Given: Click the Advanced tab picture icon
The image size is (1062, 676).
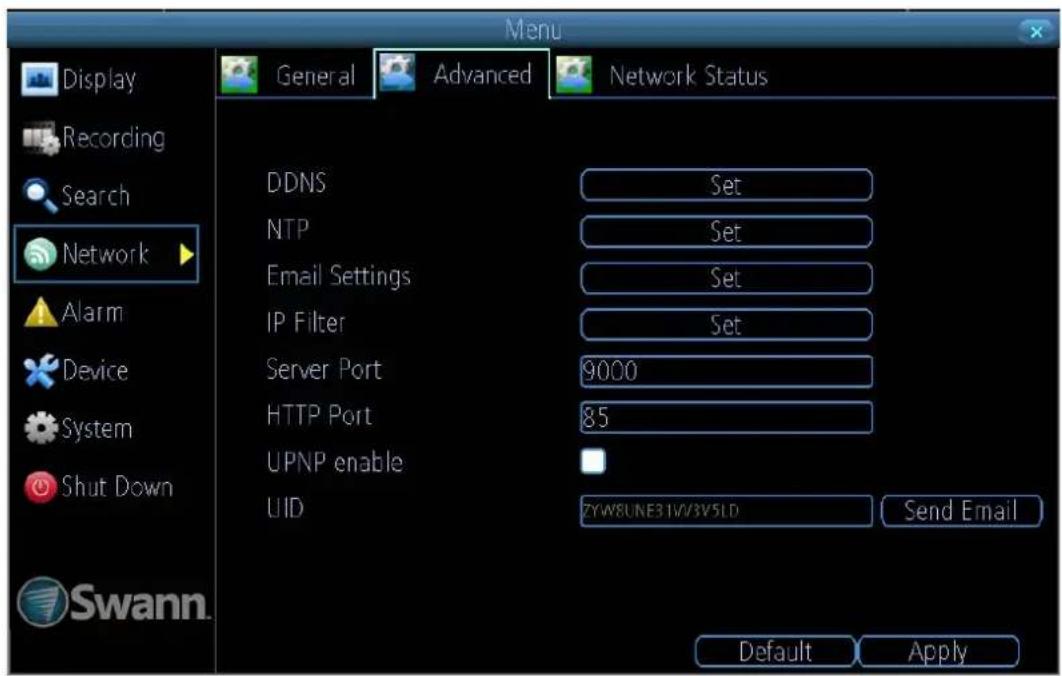Looking at the screenshot, I should [398, 72].
